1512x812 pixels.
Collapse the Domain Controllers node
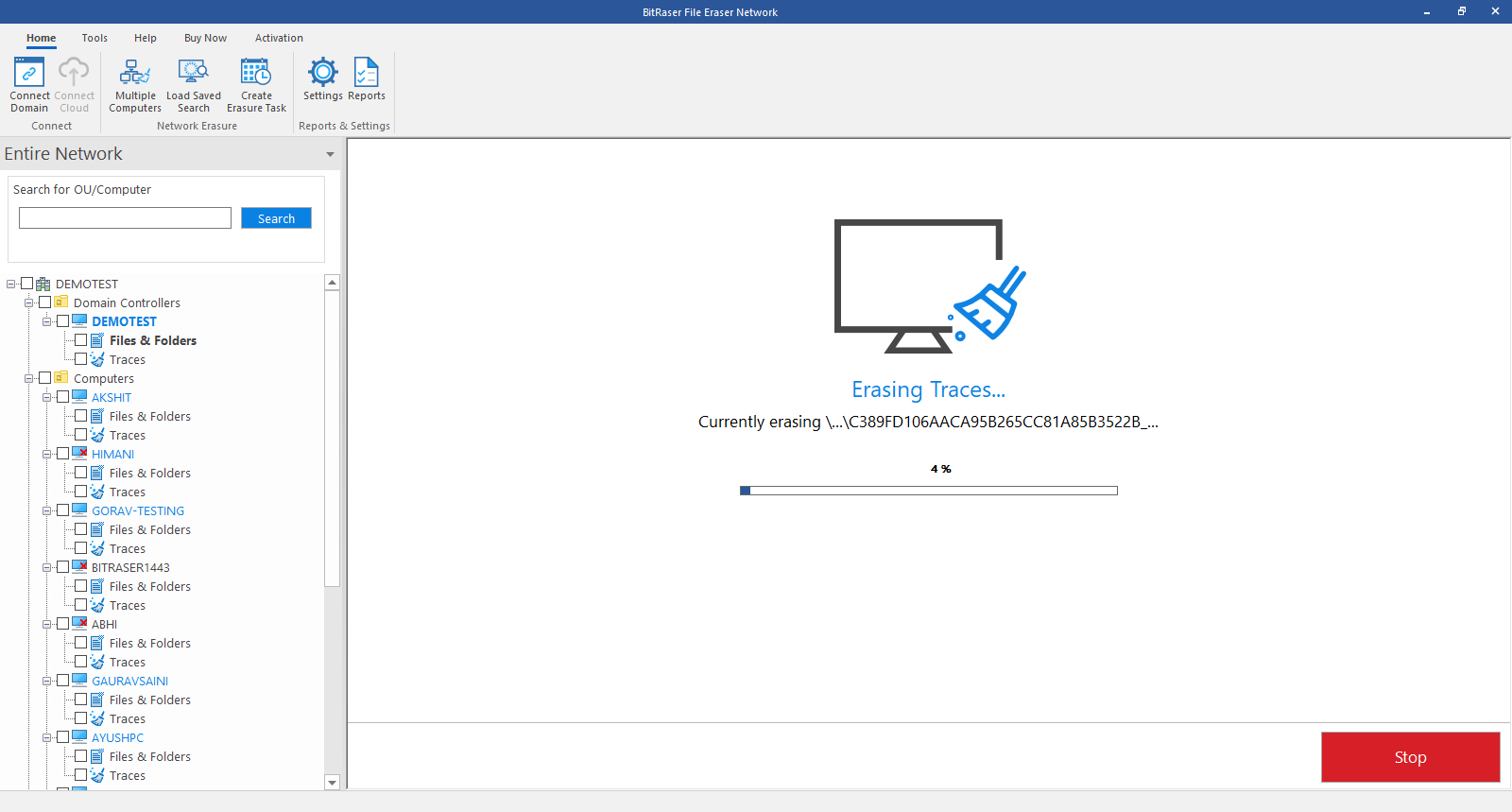coord(28,302)
